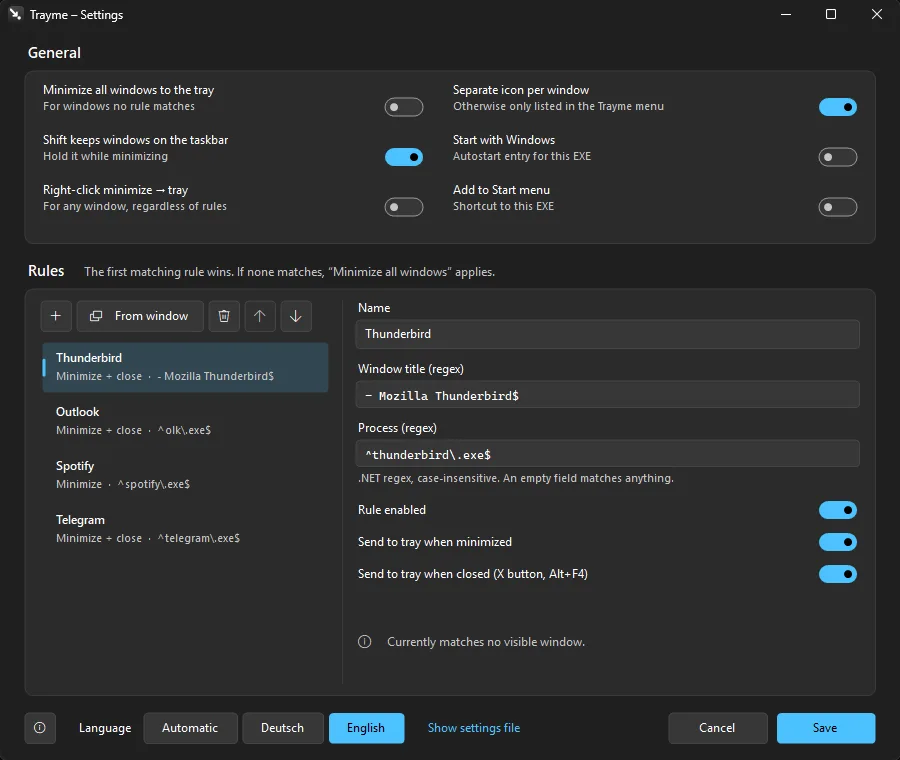This screenshot has height=760, width=900.
Task: Select the Thunderbird rule in the list
Action: tap(185, 367)
